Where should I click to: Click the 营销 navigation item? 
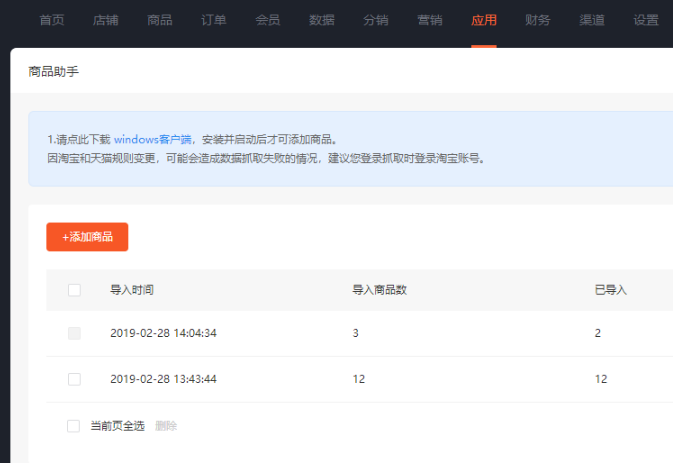pos(430,20)
